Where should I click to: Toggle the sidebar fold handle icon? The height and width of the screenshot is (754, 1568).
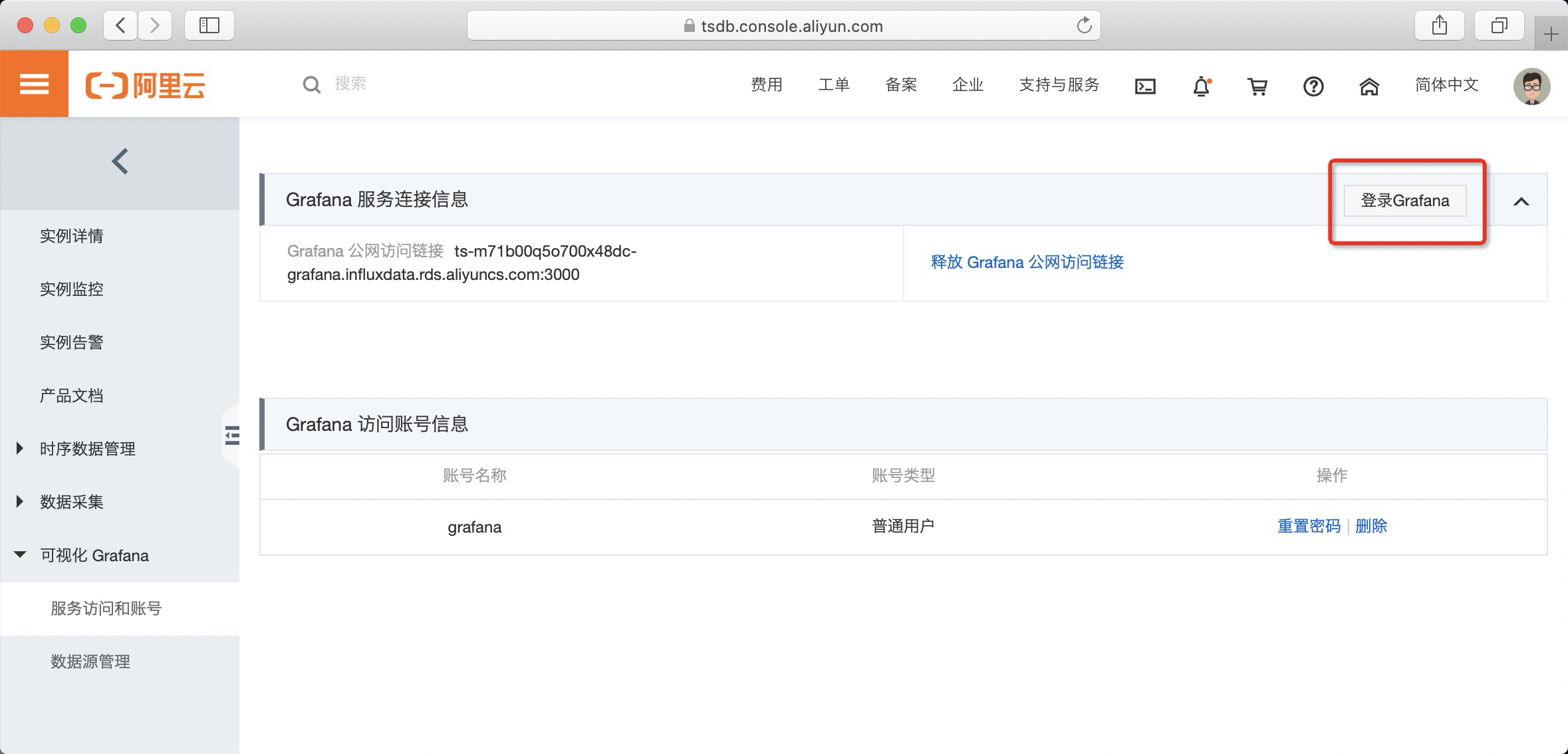click(x=231, y=436)
